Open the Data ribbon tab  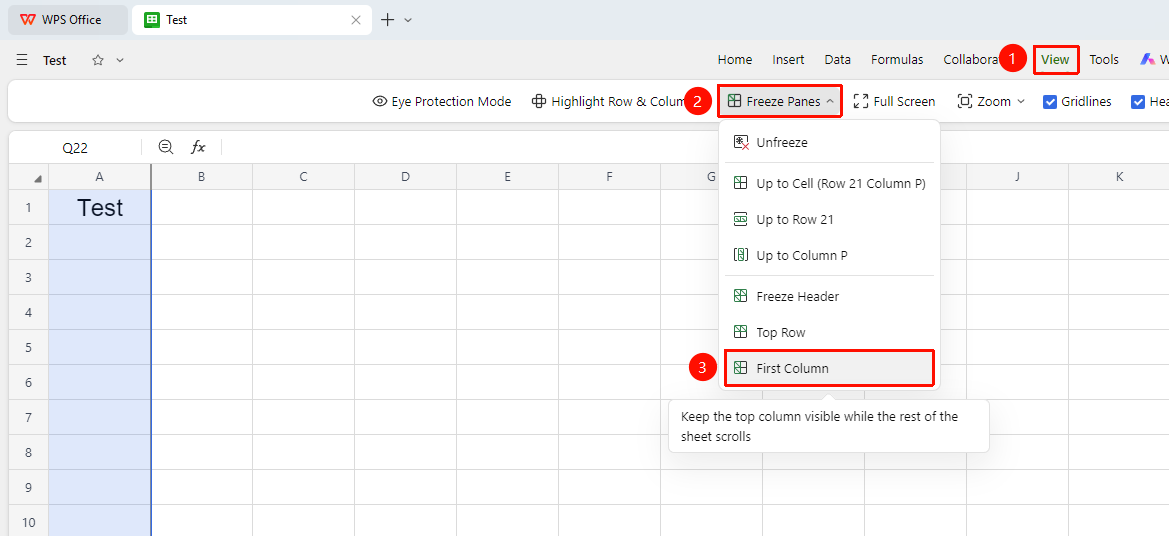838,60
